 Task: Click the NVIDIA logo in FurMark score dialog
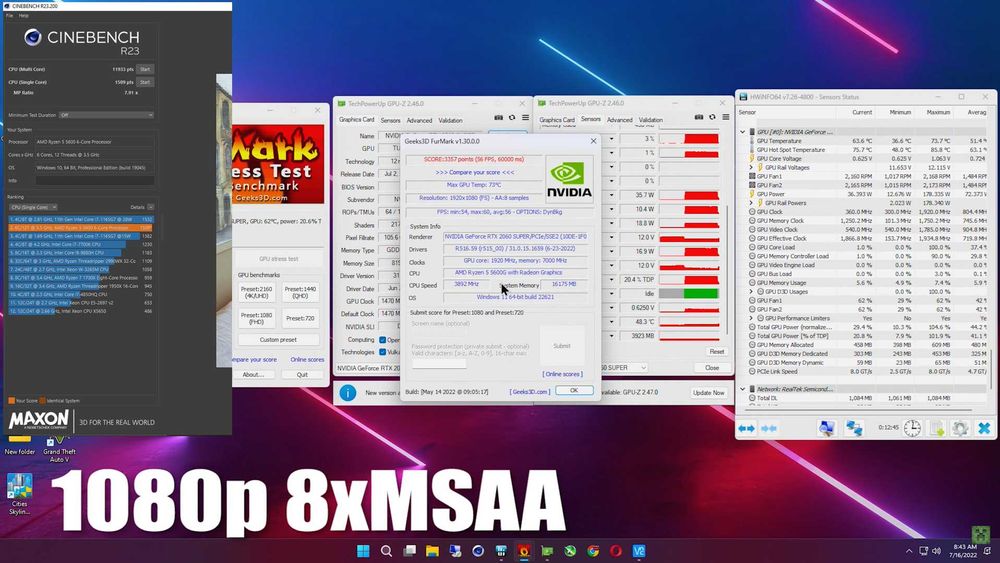(x=569, y=180)
